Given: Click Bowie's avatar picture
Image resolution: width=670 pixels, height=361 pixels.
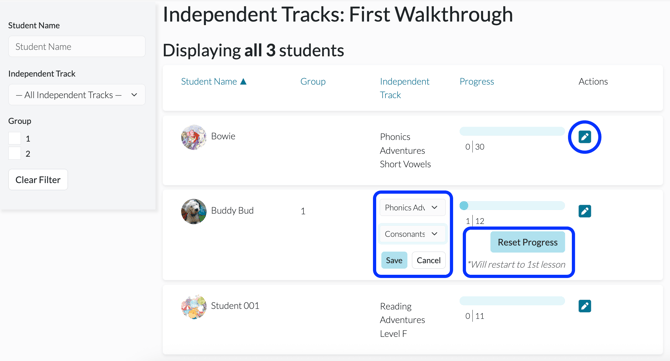Looking at the screenshot, I should pos(194,137).
